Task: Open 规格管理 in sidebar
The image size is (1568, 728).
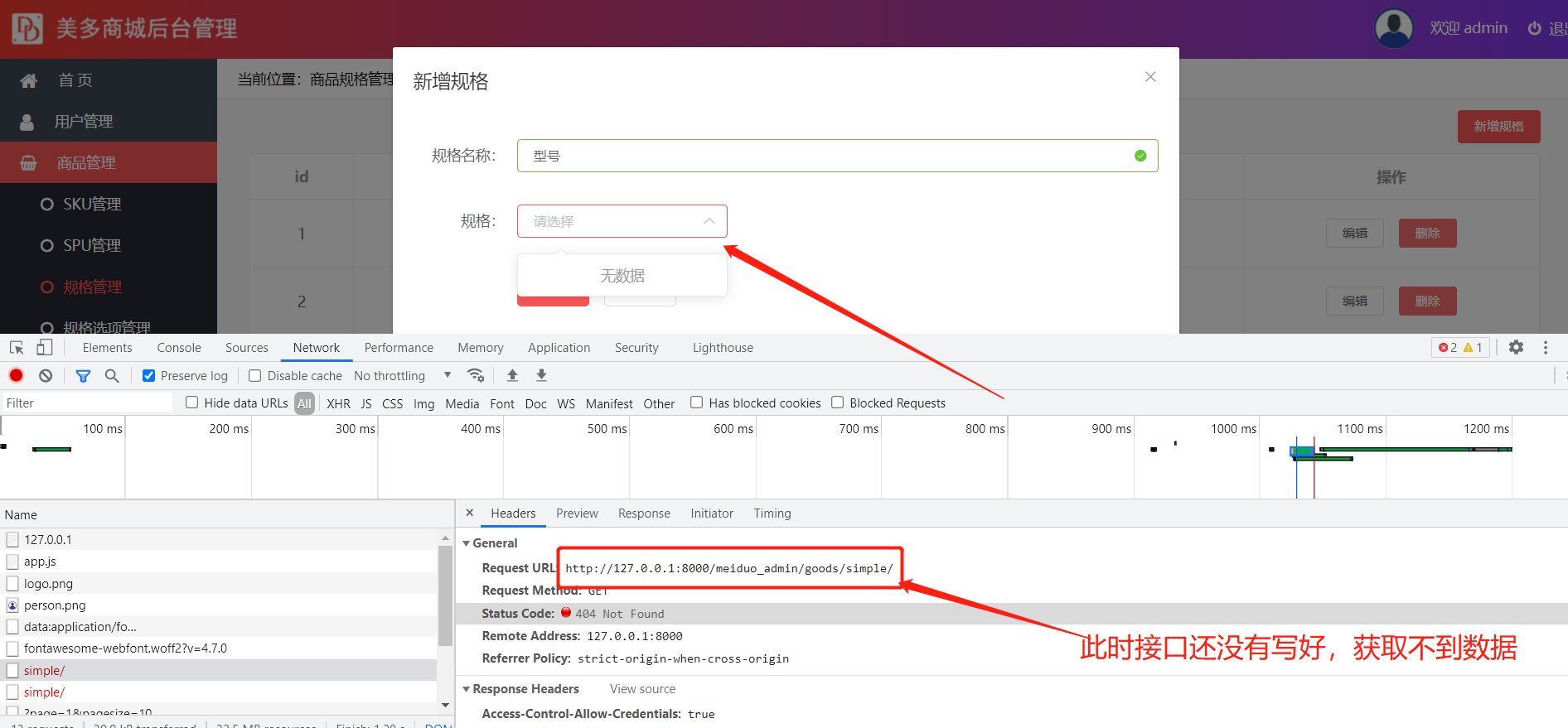Action: tap(92, 287)
